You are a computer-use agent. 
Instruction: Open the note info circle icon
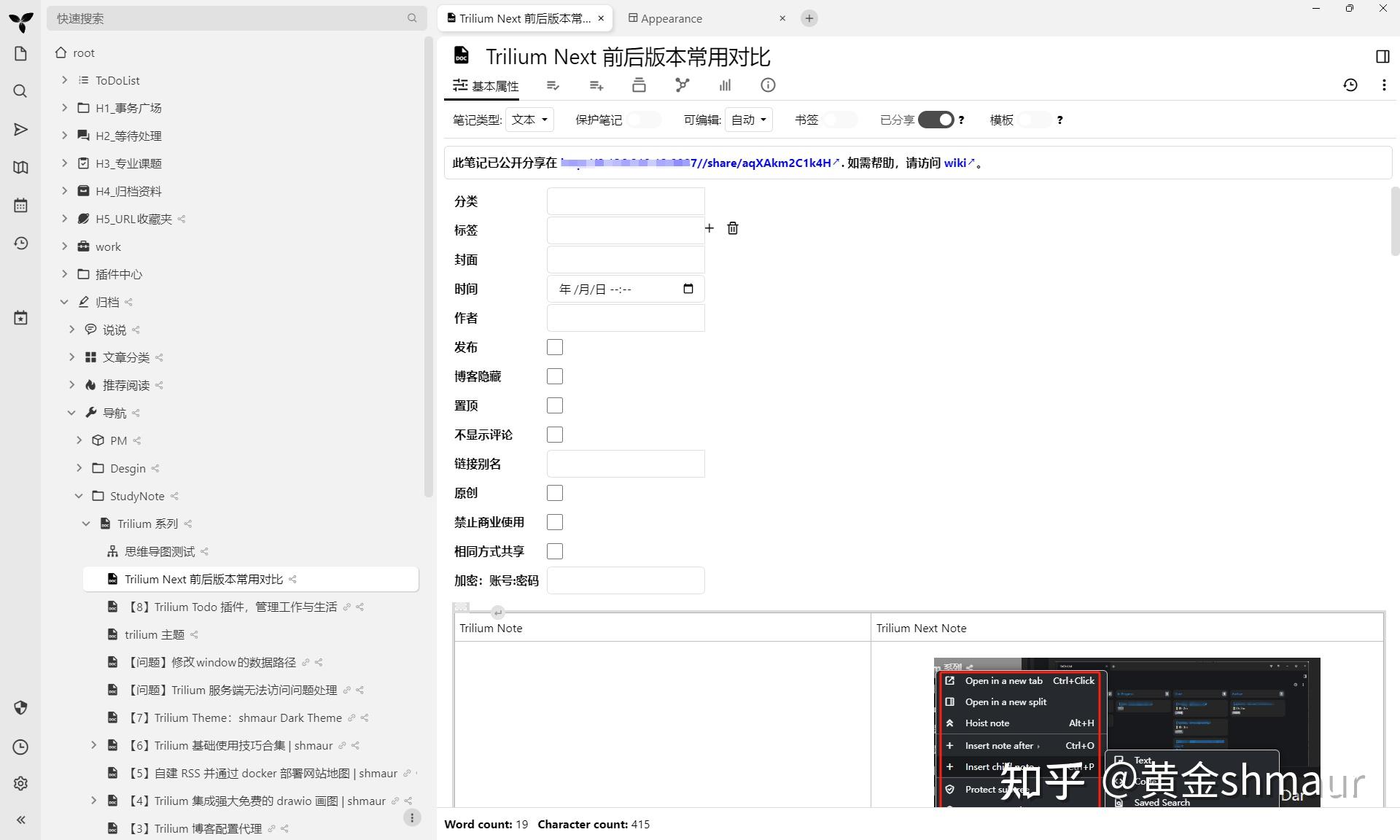coord(767,85)
